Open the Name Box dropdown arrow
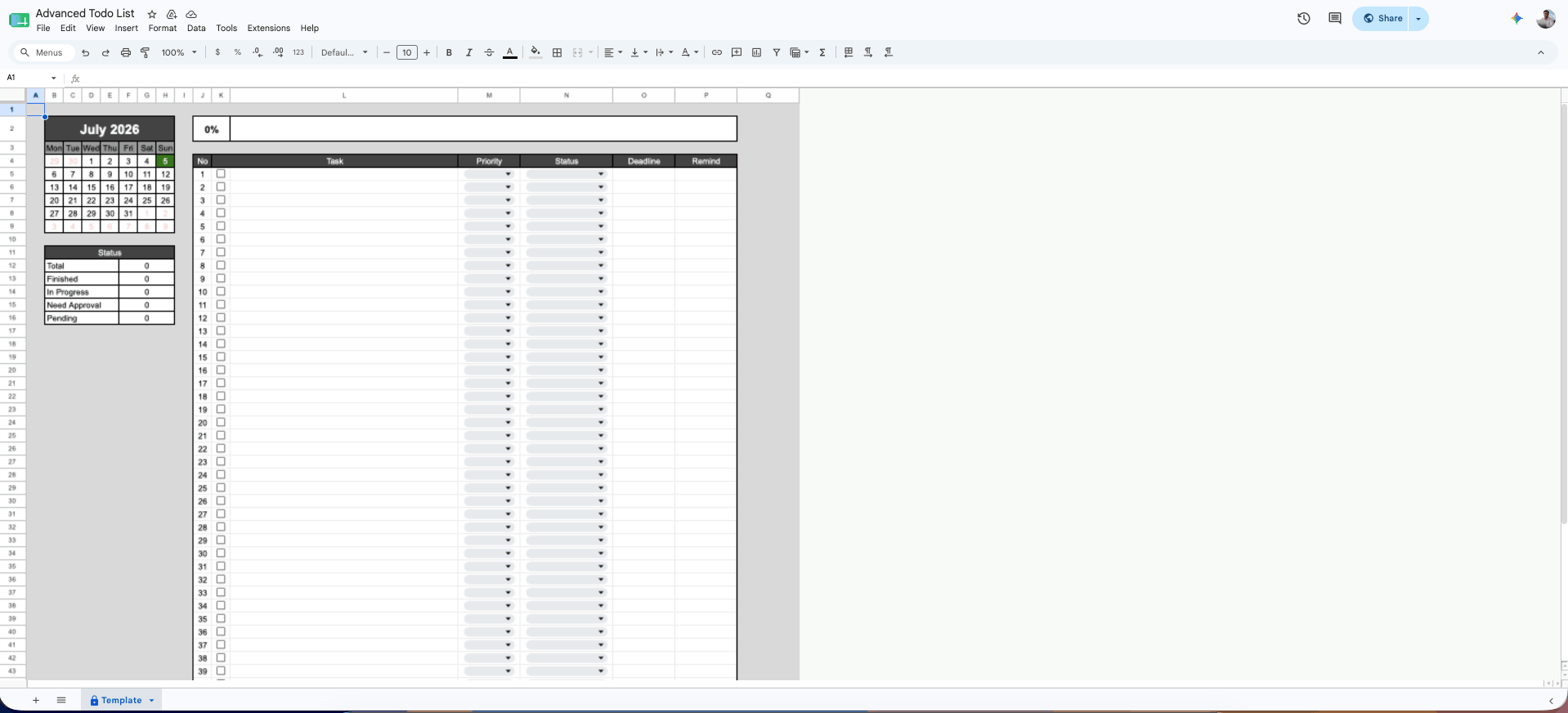Screen dimensions: 1568x713 pos(54,78)
